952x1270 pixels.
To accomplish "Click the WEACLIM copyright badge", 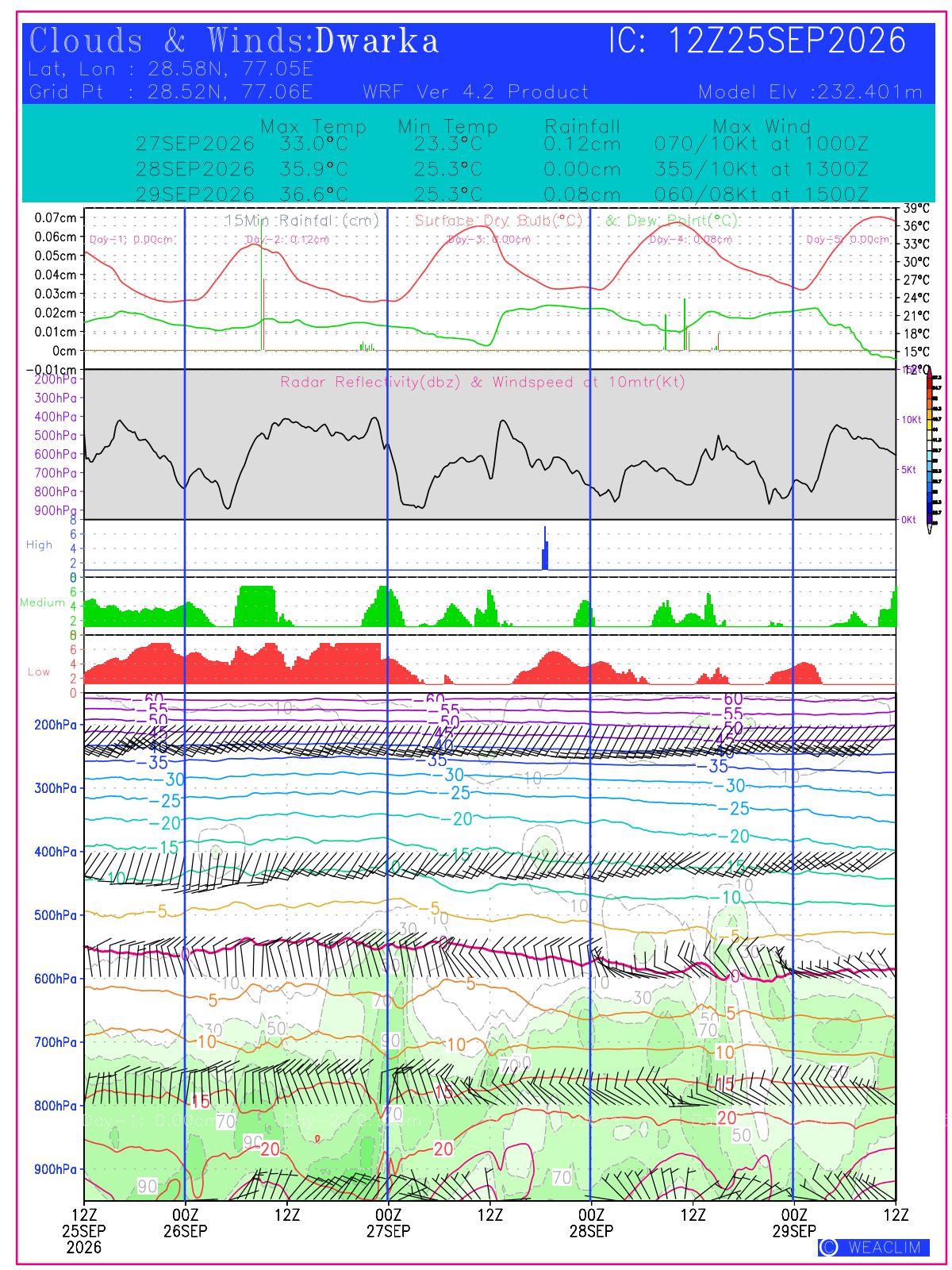I will click(873, 1247).
